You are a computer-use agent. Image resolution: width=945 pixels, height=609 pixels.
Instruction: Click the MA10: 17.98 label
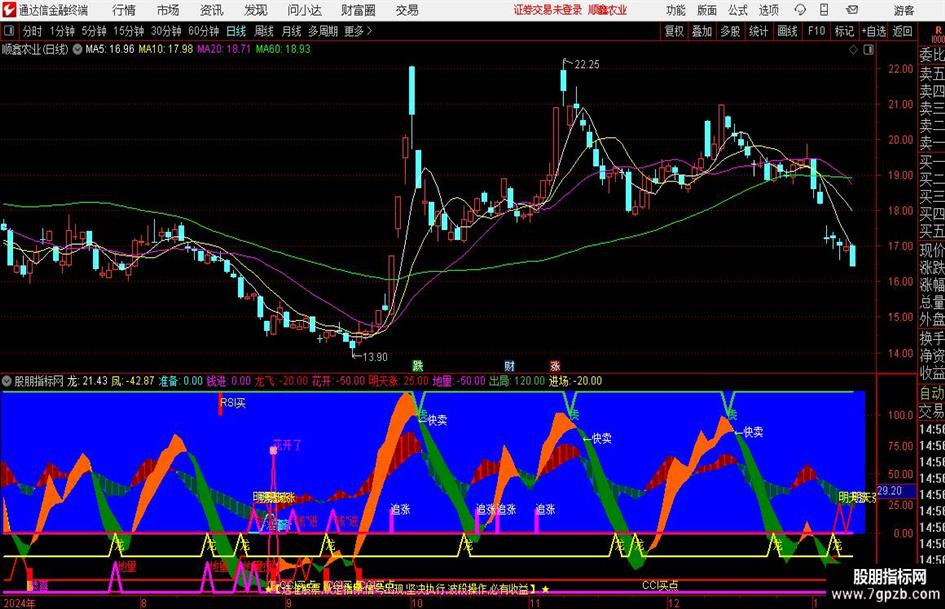point(166,49)
